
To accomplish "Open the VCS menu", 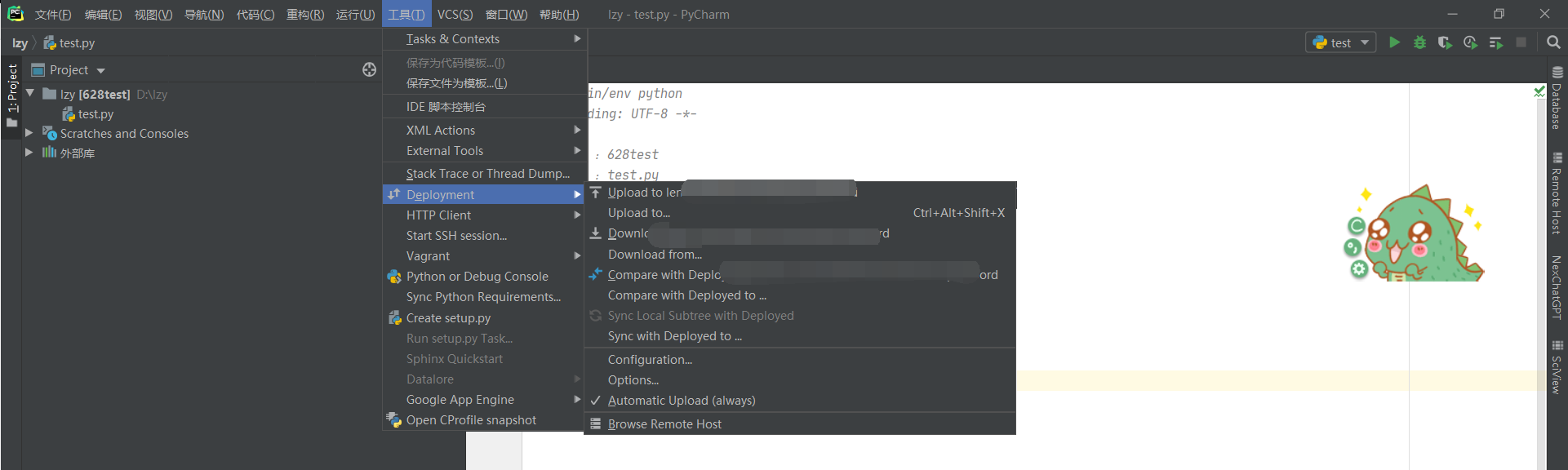I will click(455, 15).
